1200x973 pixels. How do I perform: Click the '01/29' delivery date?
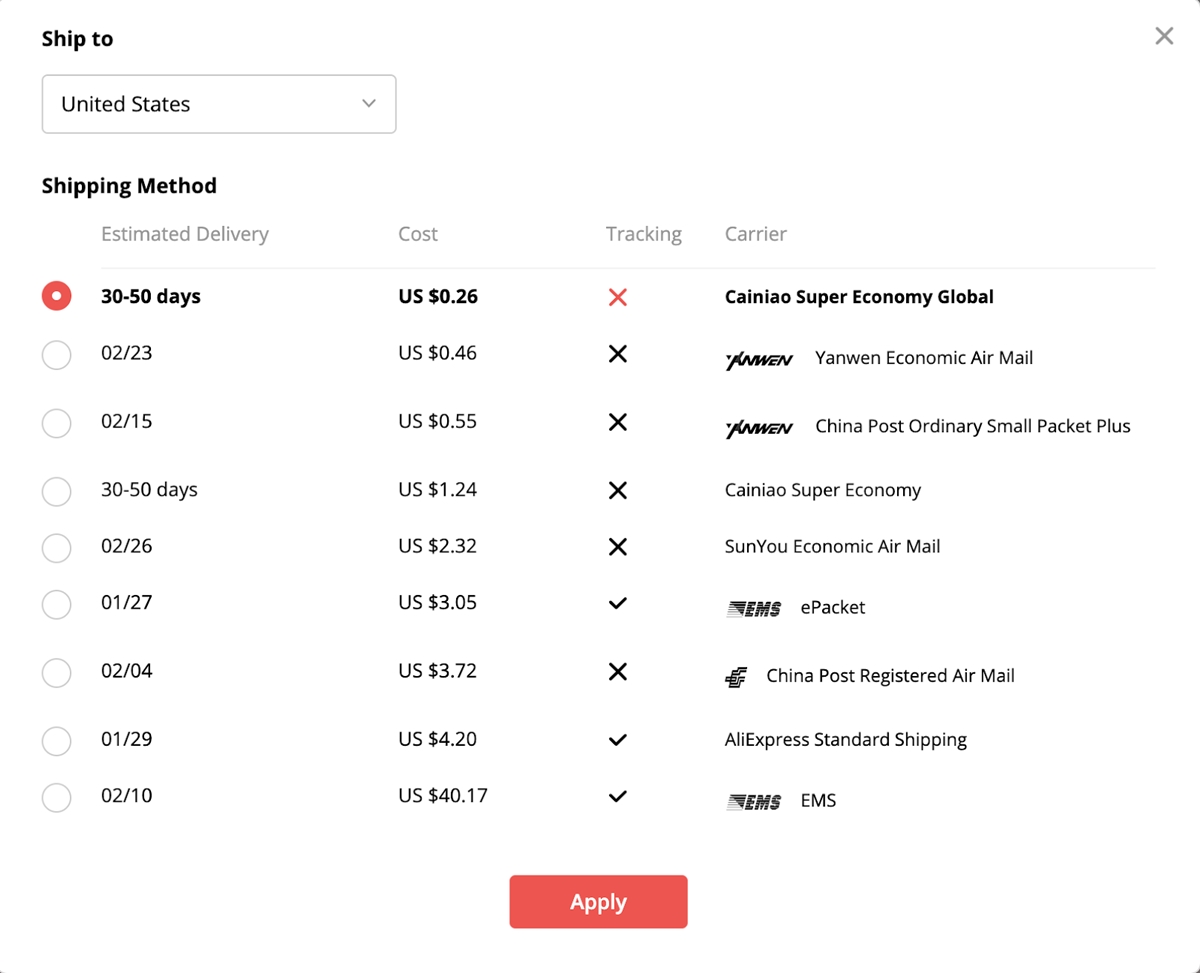click(127, 739)
